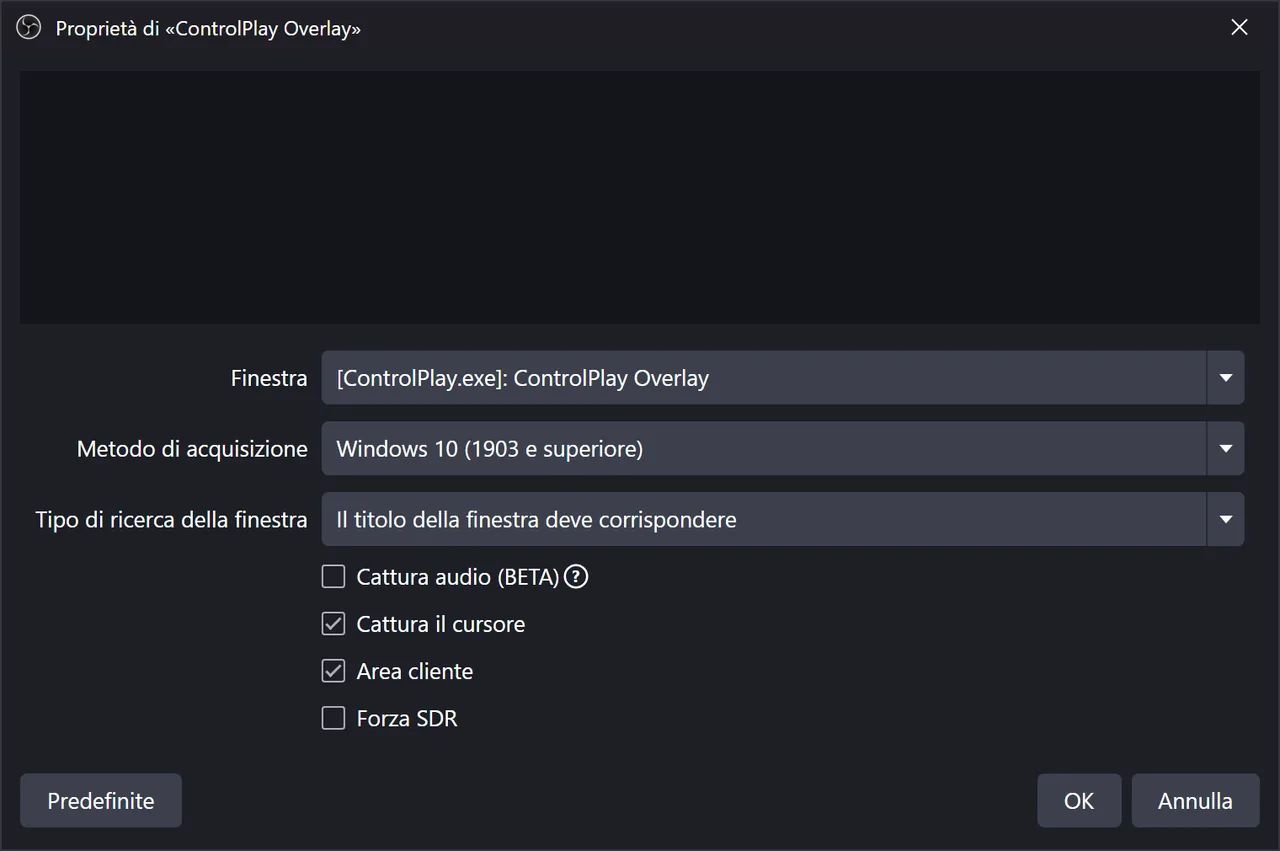
Task: Click the OBS logo in the title bar
Action: (28, 28)
